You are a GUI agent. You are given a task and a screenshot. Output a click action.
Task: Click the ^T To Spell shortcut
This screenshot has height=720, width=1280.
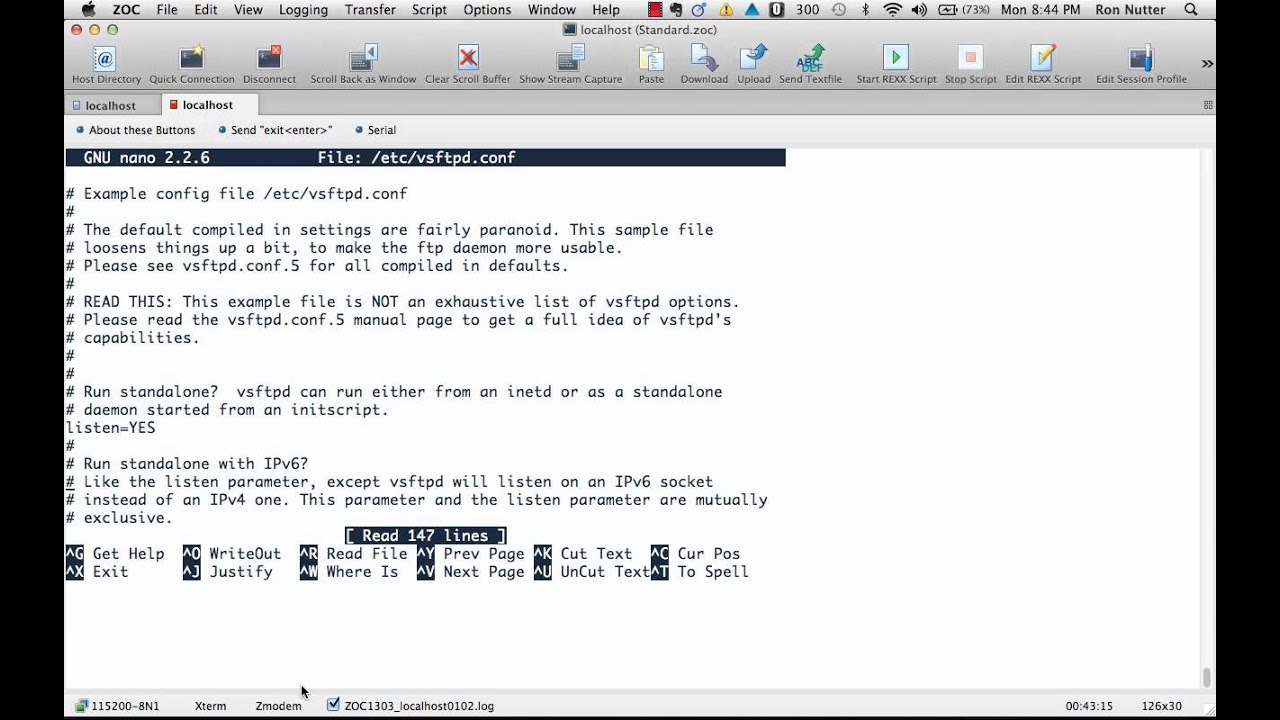pyautogui.click(x=700, y=572)
